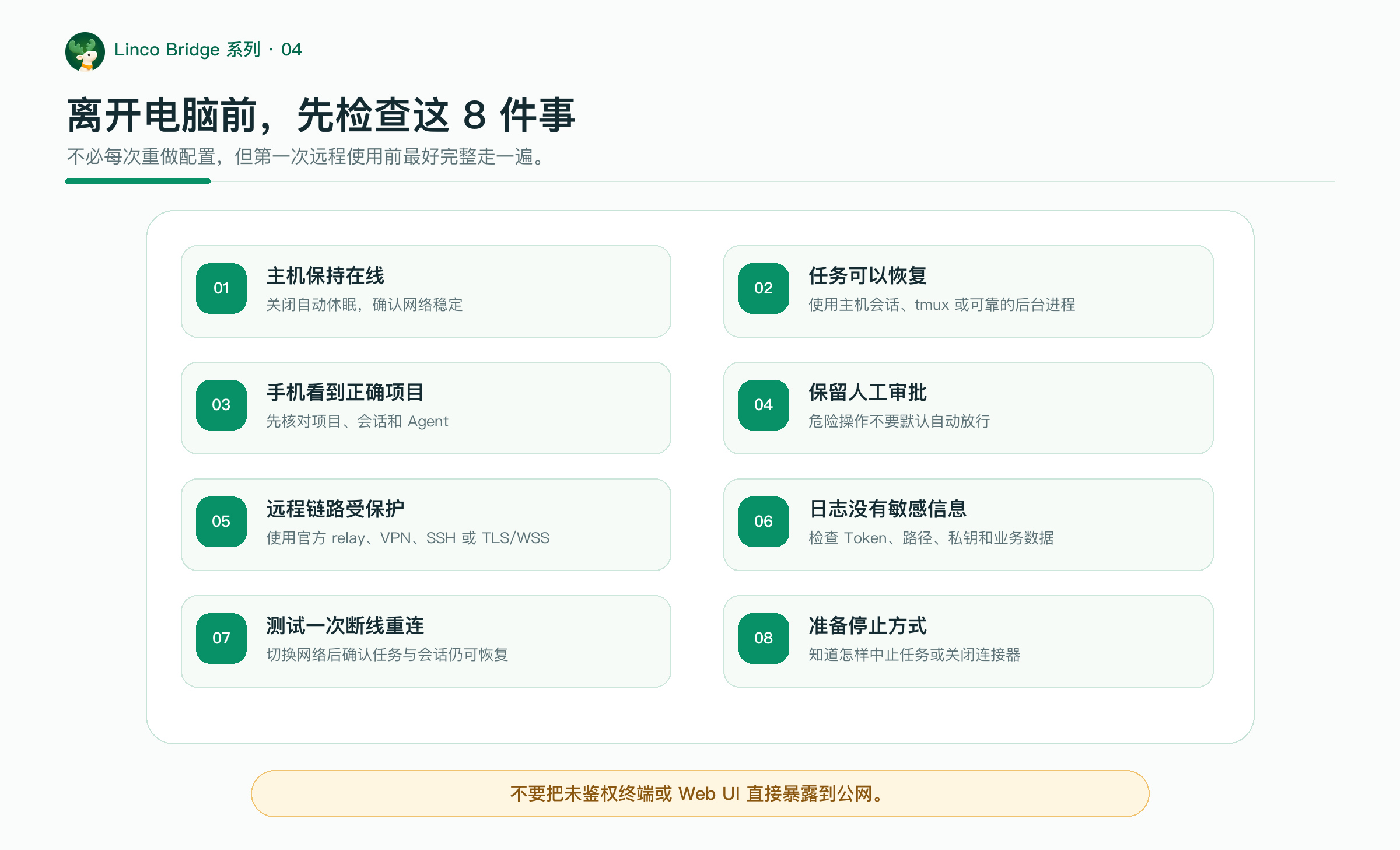Click the 01 number badge

click(x=221, y=288)
